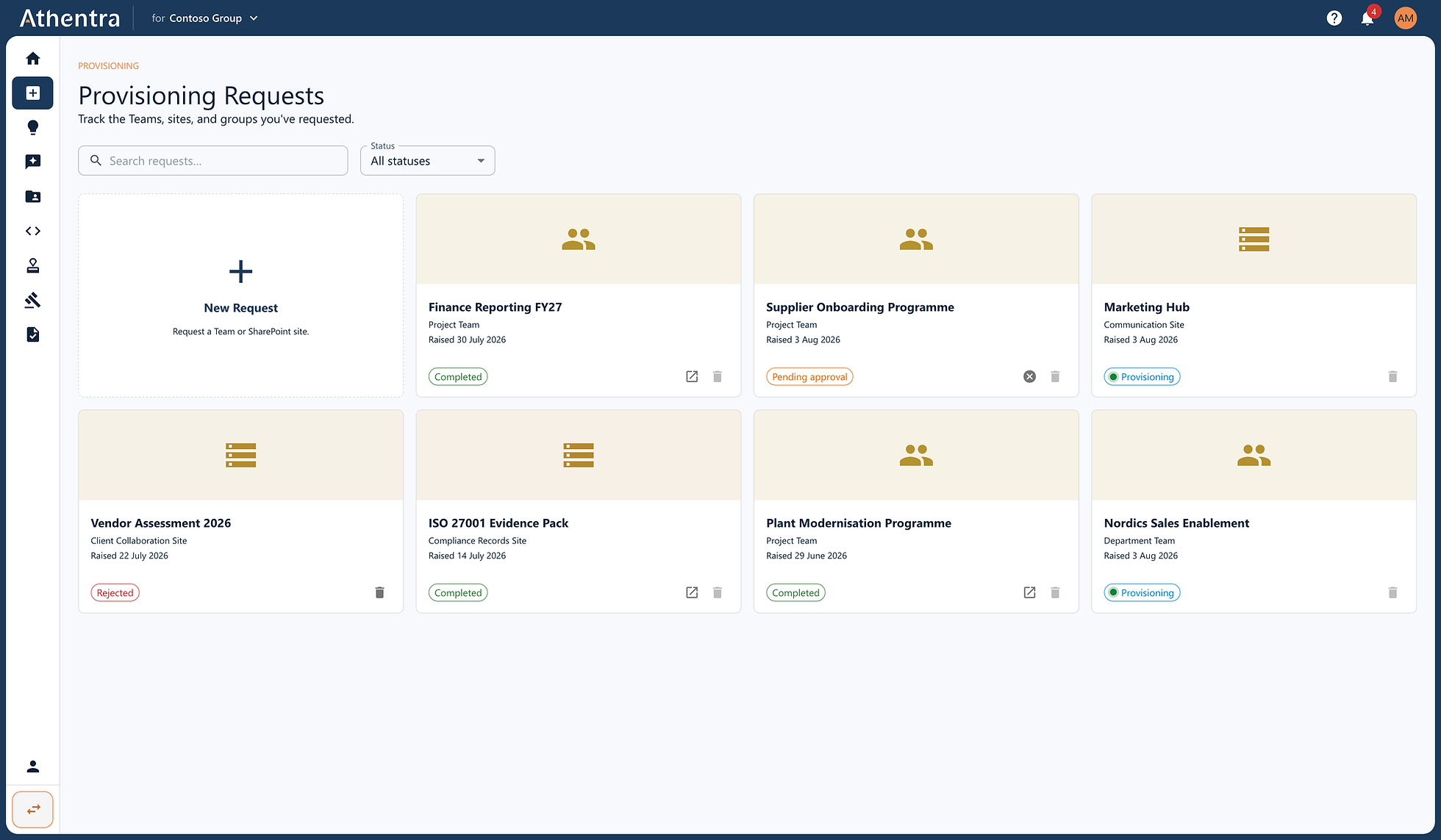Open the user profile icon in sidebar

pos(32,766)
